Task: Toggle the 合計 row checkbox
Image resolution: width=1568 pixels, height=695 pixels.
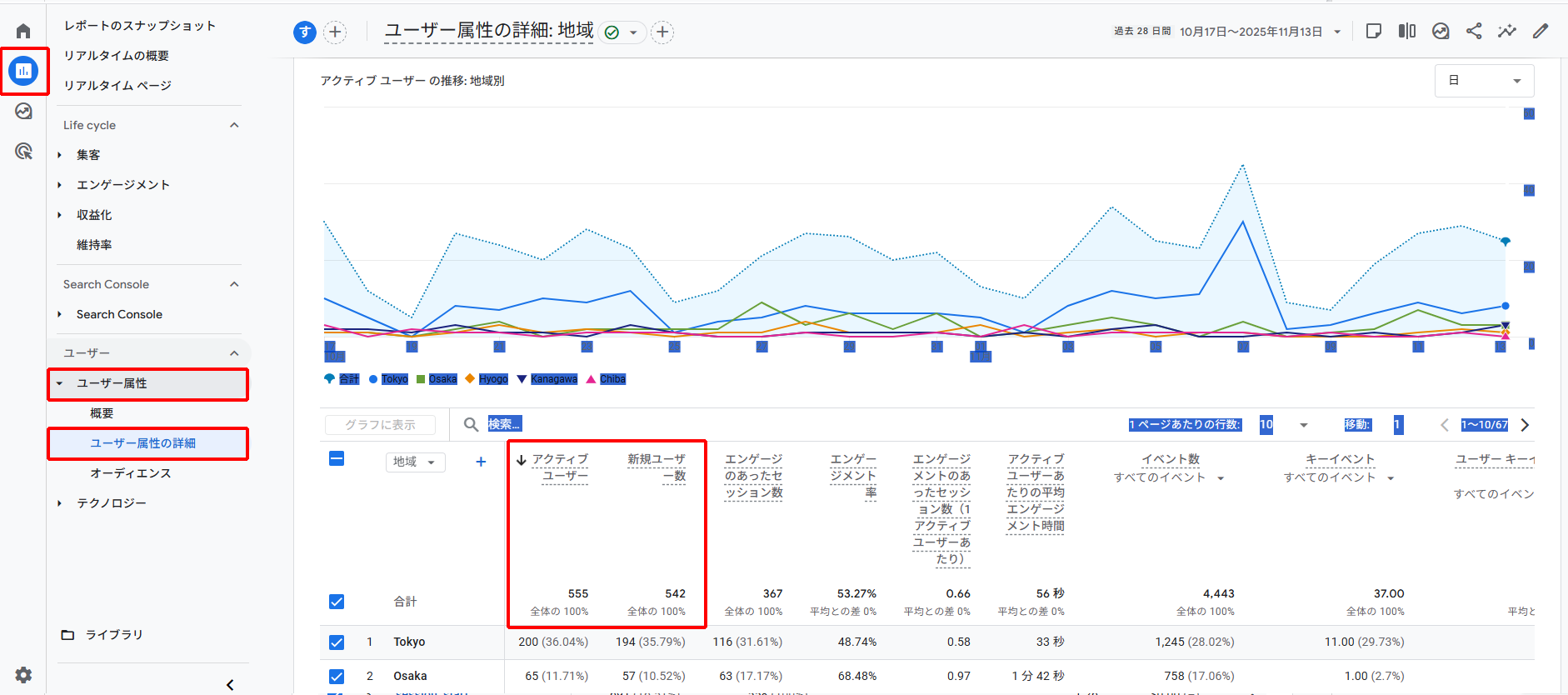Action: pyautogui.click(x=337, y=602)
